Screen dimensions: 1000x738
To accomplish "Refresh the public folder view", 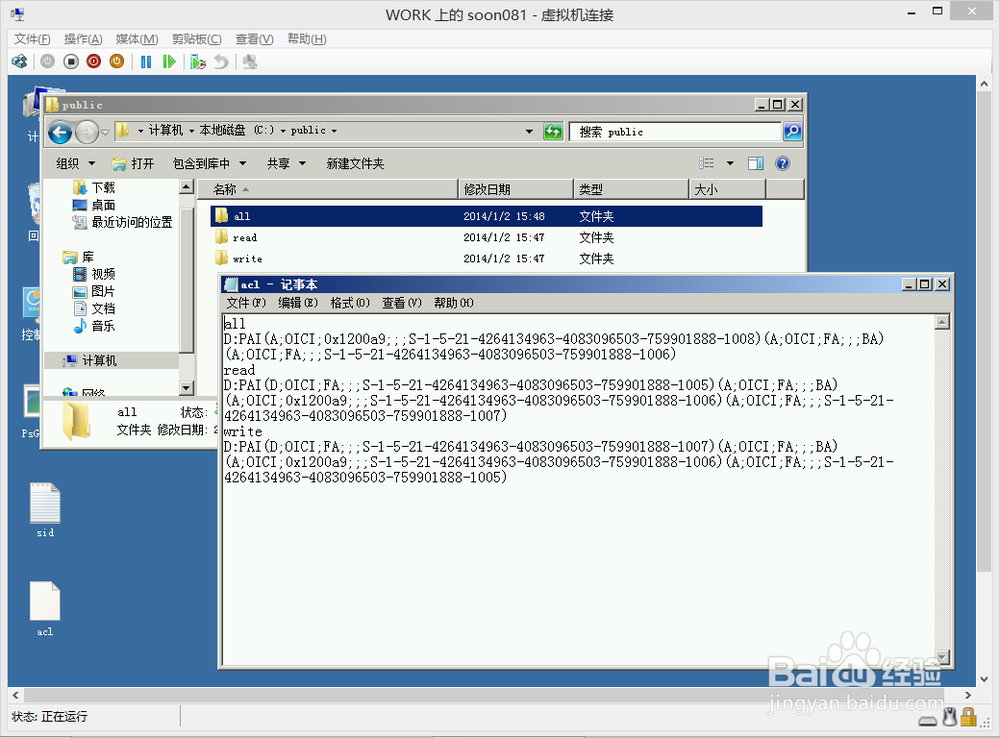I will click(x=553, y=131).
